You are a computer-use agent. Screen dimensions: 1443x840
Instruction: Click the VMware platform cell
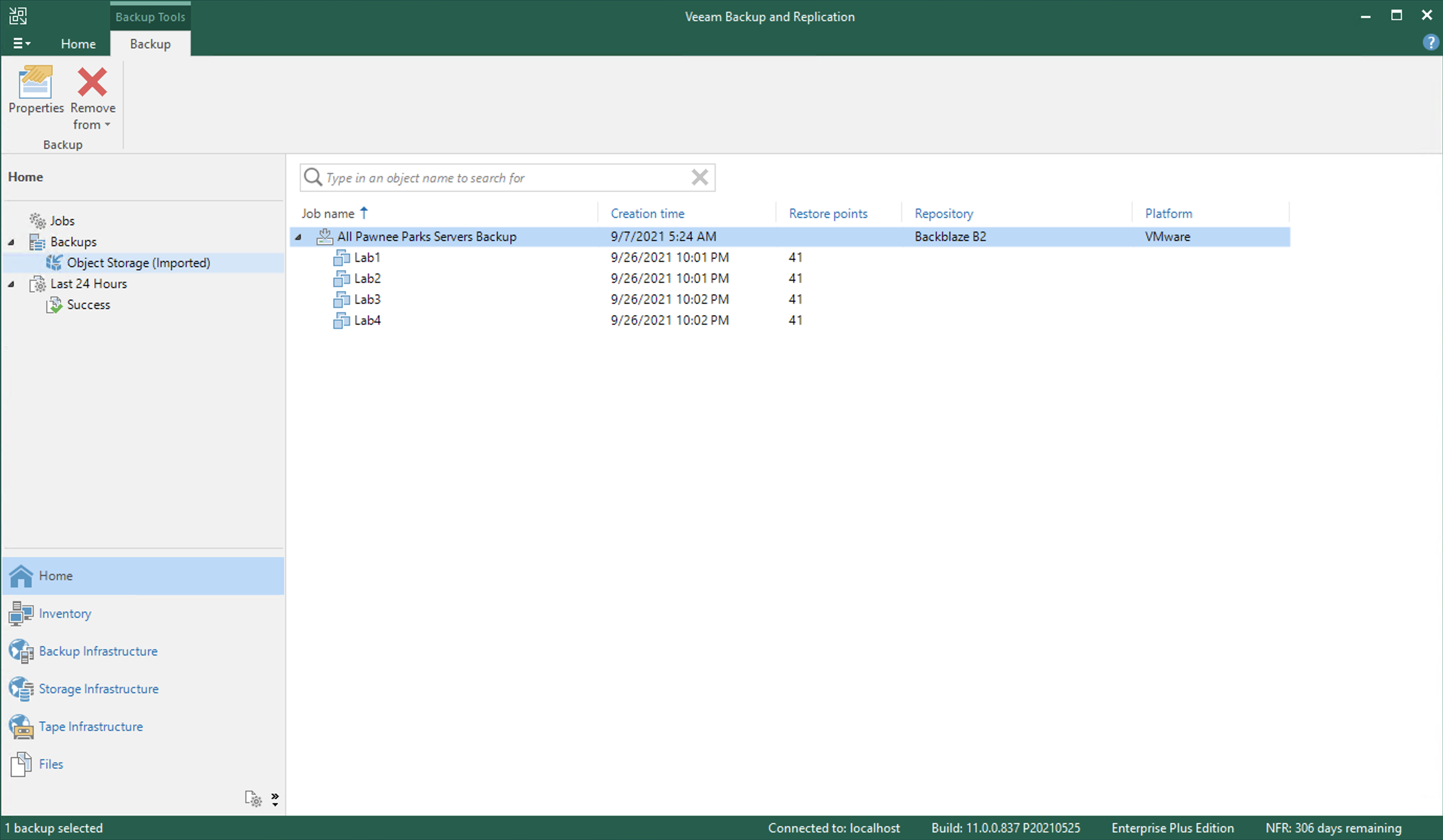coord(1167,236)
